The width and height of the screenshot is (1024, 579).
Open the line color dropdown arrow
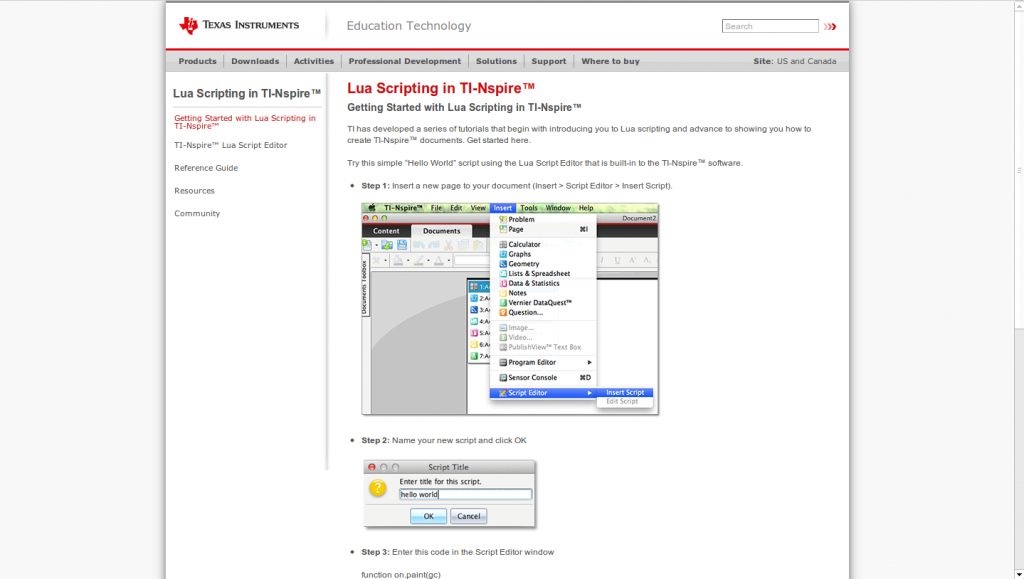click(428, 260)
